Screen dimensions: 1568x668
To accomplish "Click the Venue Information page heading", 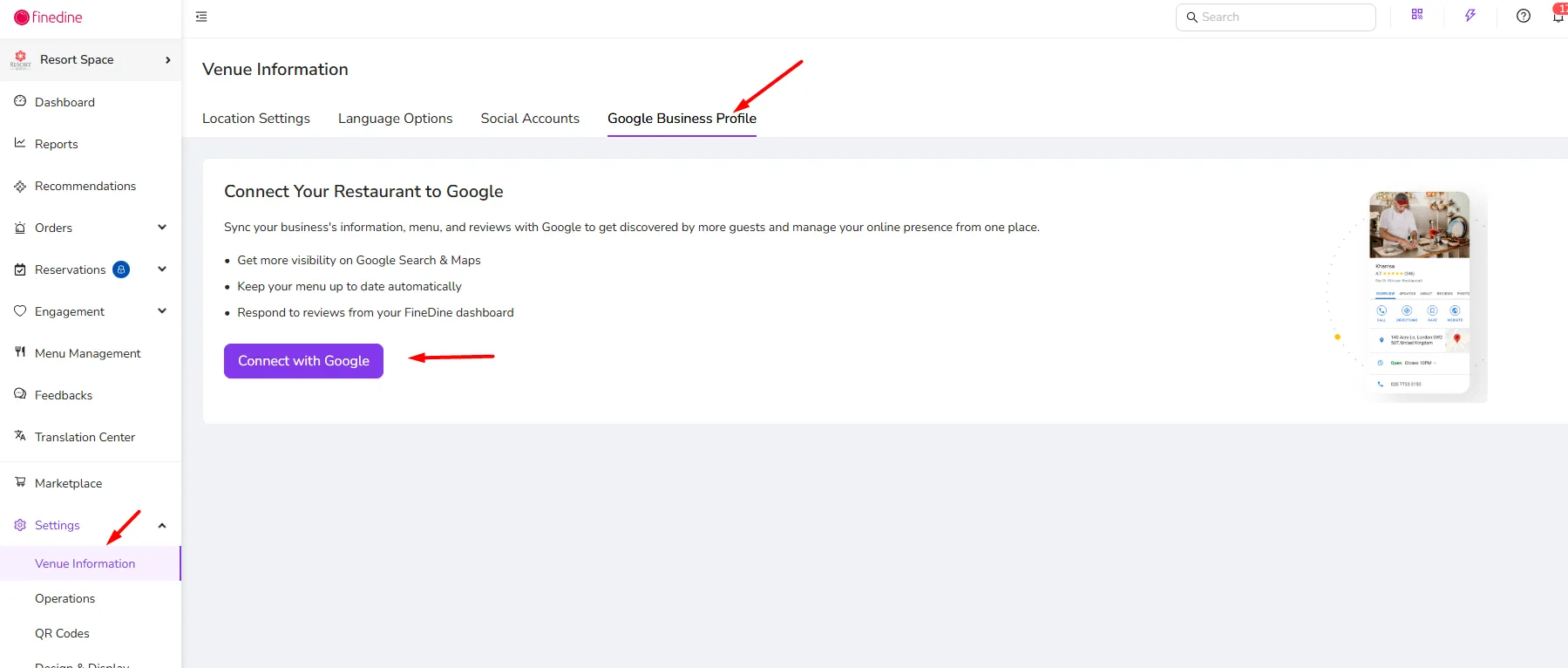I will 275,70.
